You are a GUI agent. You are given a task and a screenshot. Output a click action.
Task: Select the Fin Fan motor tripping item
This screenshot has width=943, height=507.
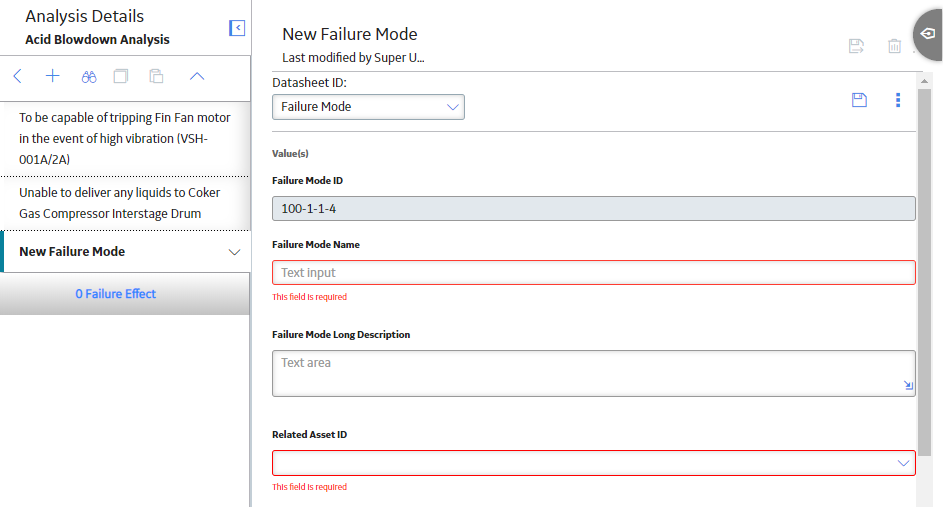pos(125,138)
